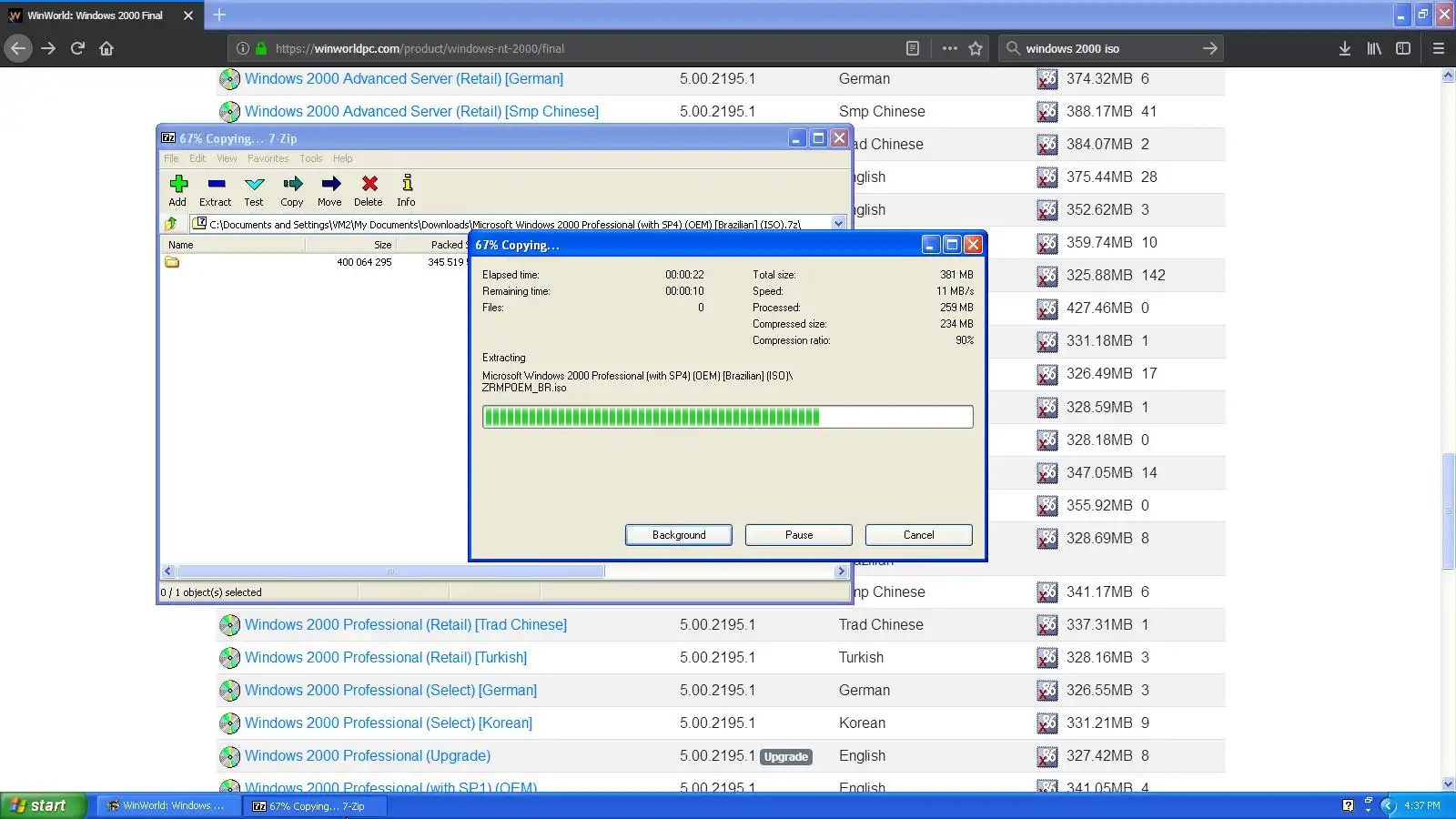Open Windows 2000 Professional (Select) [Korean] link
This screenshot has width=1456, height=819.
[x=389, y=723]
